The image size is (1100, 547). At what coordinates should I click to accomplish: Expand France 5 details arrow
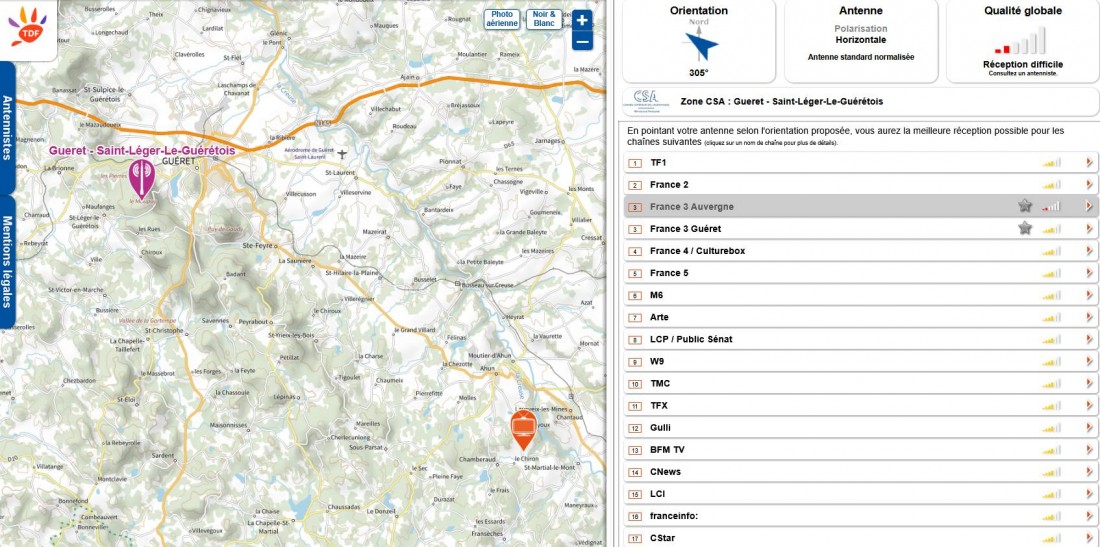(x=1089, y=273)
